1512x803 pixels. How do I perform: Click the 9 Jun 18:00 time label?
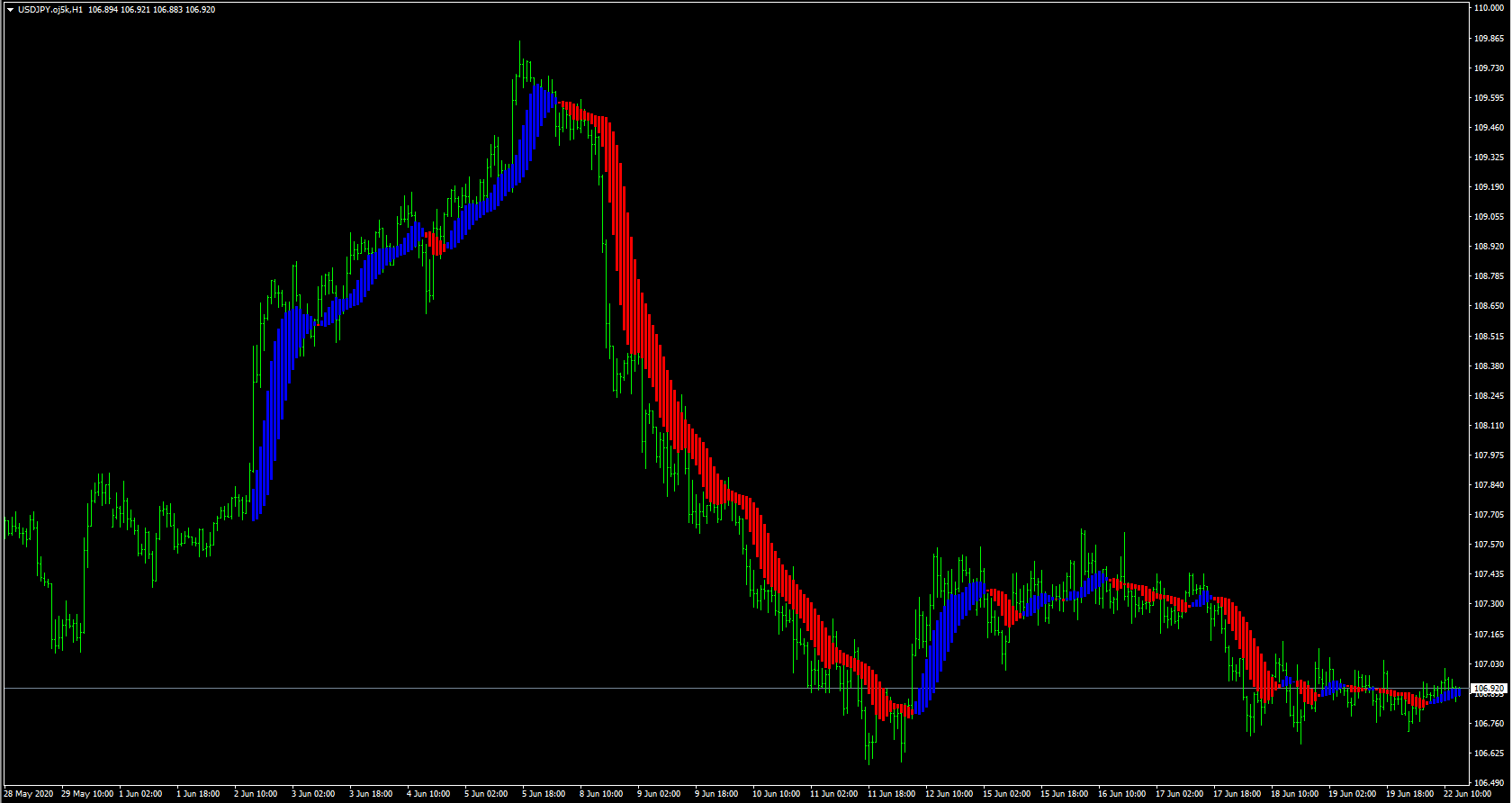(716, 794)
